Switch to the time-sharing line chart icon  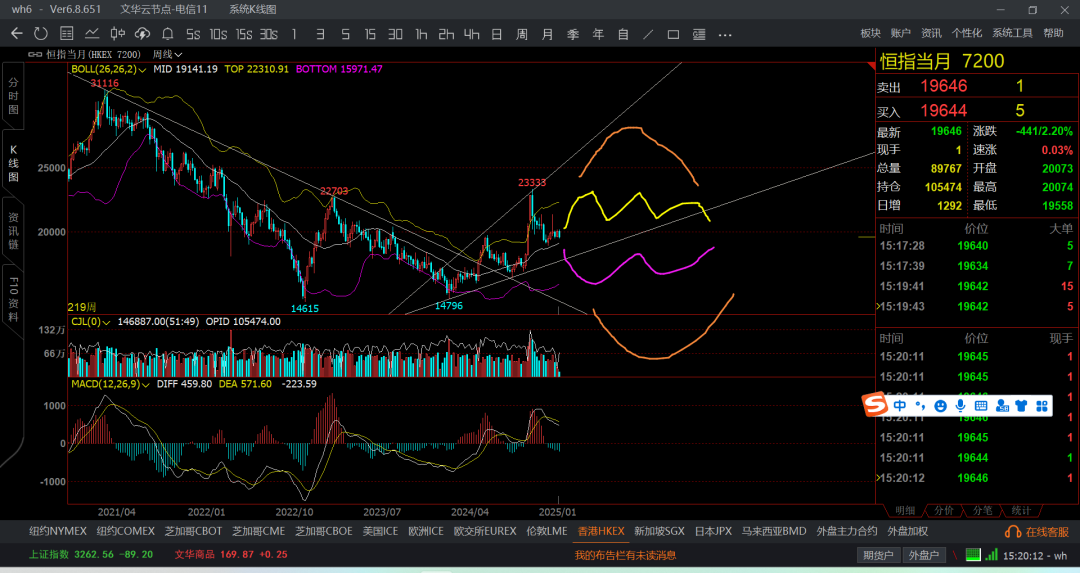coord(92,34)
